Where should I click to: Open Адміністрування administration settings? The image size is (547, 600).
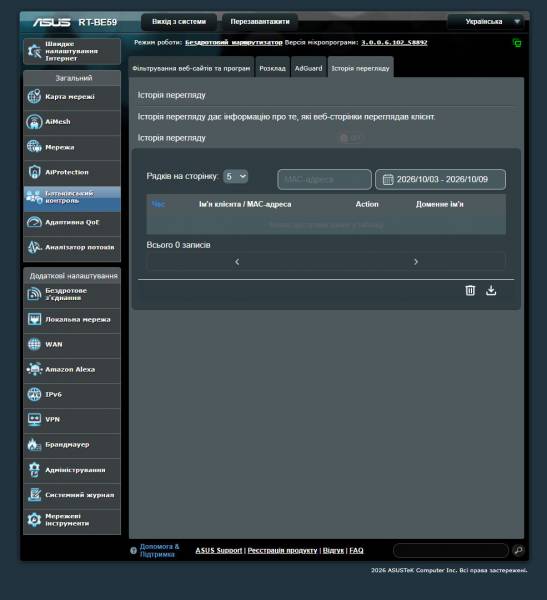(72, 470)
